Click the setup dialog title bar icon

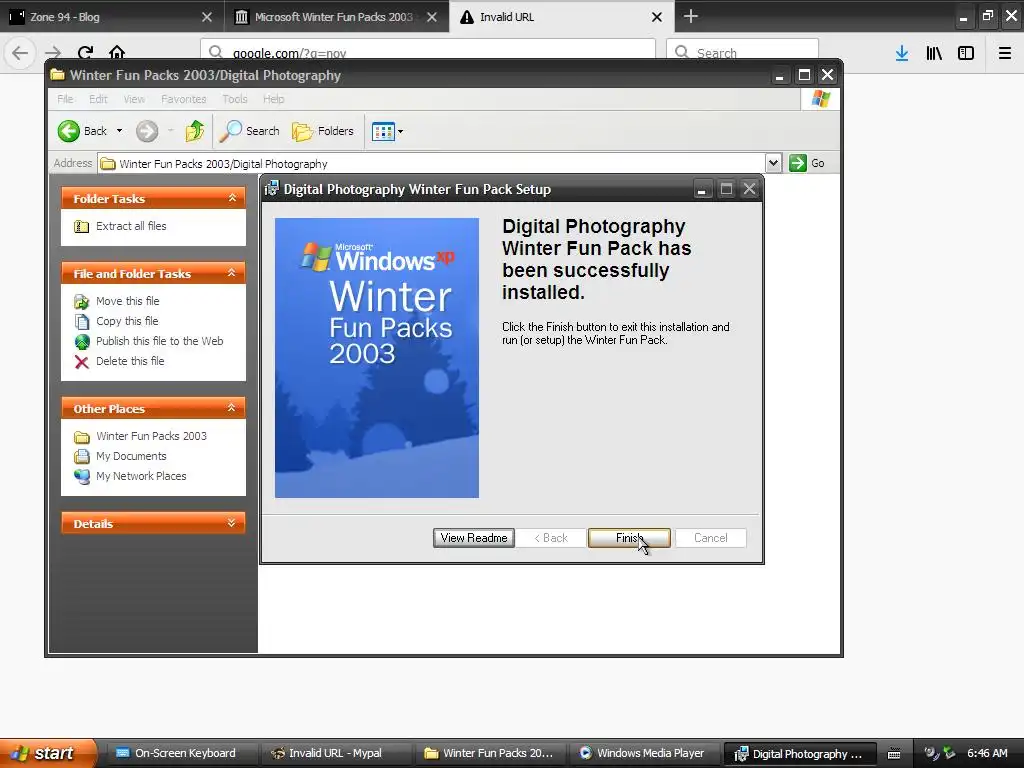pyautogui.click(x=272, y=189)
